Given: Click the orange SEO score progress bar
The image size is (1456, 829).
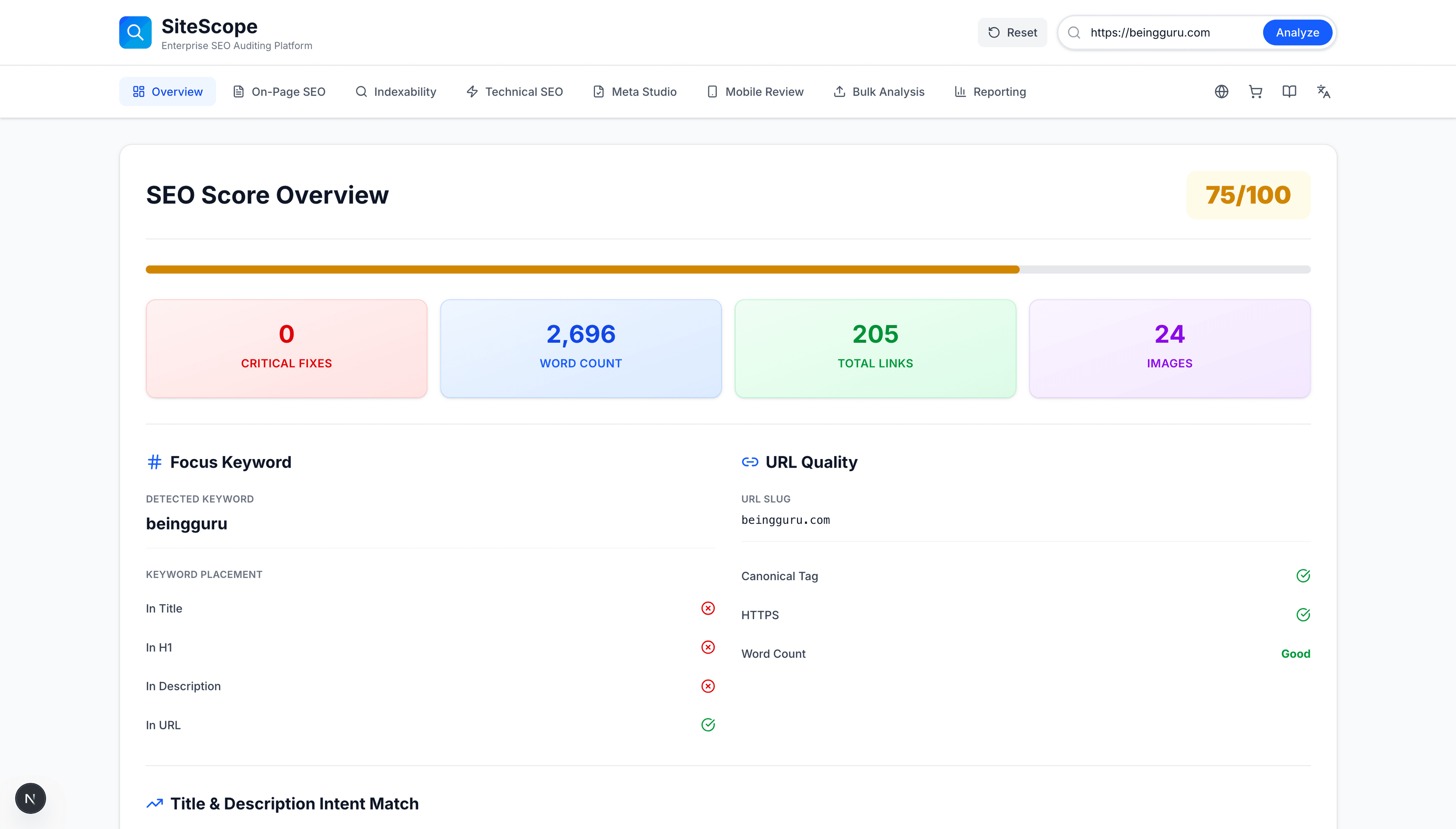Looking at the screenshot, I should point(582,269).
